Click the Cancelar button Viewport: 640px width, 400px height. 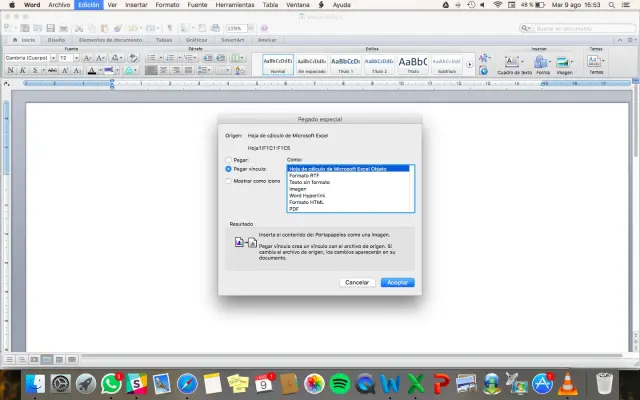357,282
